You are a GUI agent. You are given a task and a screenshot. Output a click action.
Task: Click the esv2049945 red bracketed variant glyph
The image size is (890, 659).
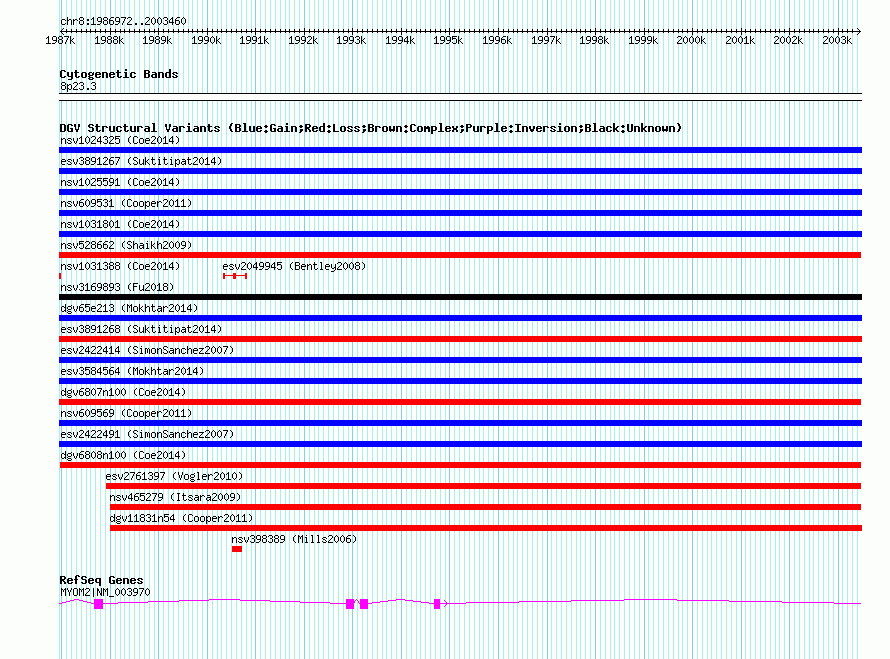click(235, 276)
